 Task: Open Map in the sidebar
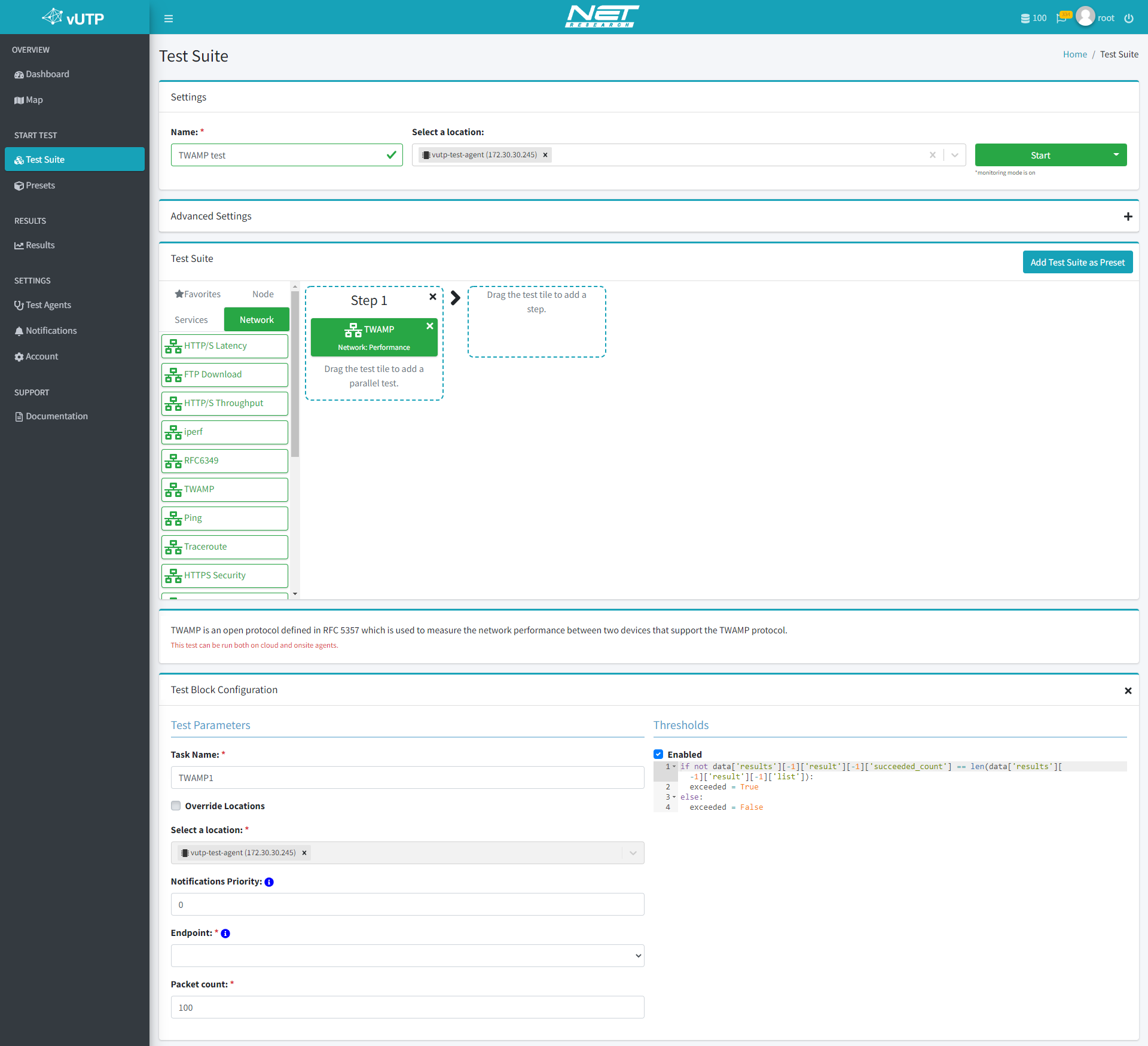pyautogui.click(x=75, y=100)
